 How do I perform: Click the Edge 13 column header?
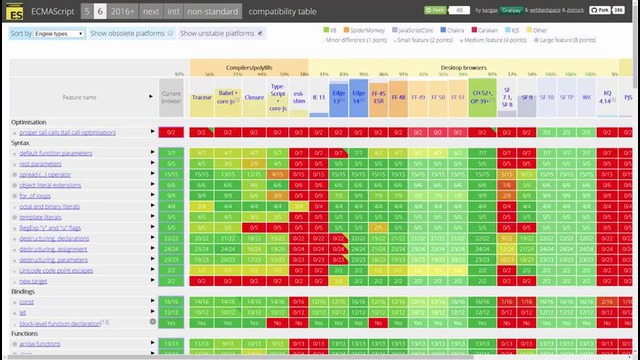(x=339, y=97)
